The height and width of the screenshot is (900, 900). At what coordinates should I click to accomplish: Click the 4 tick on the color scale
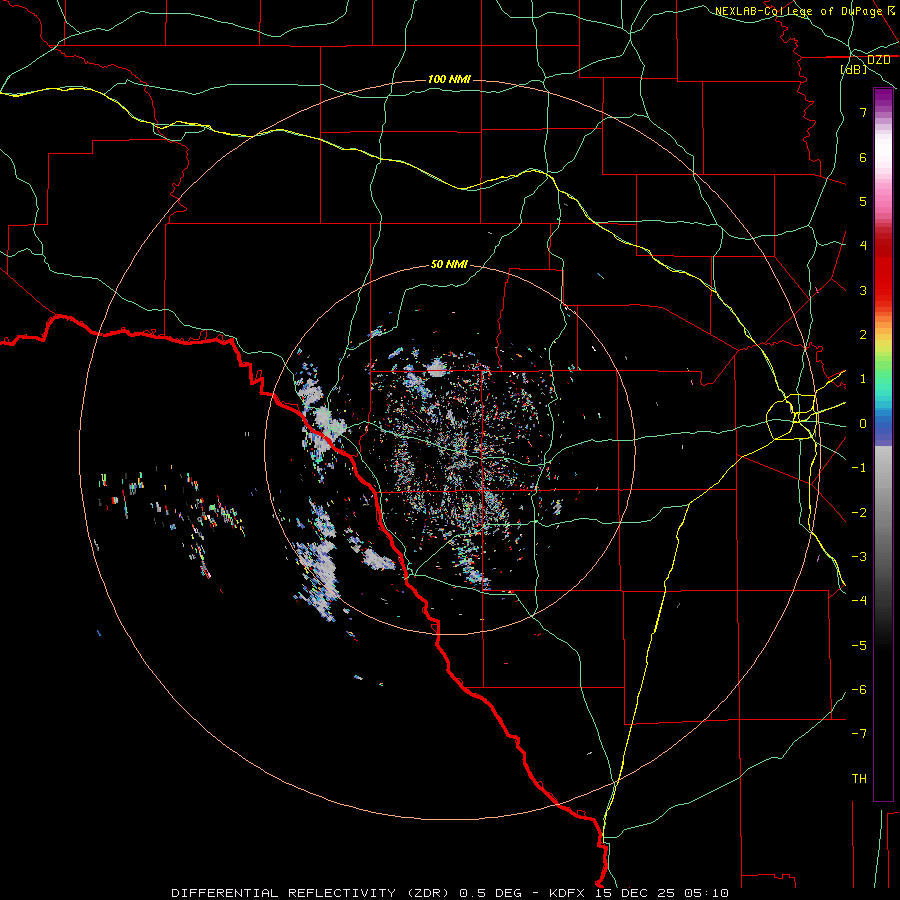pos(863,246)
